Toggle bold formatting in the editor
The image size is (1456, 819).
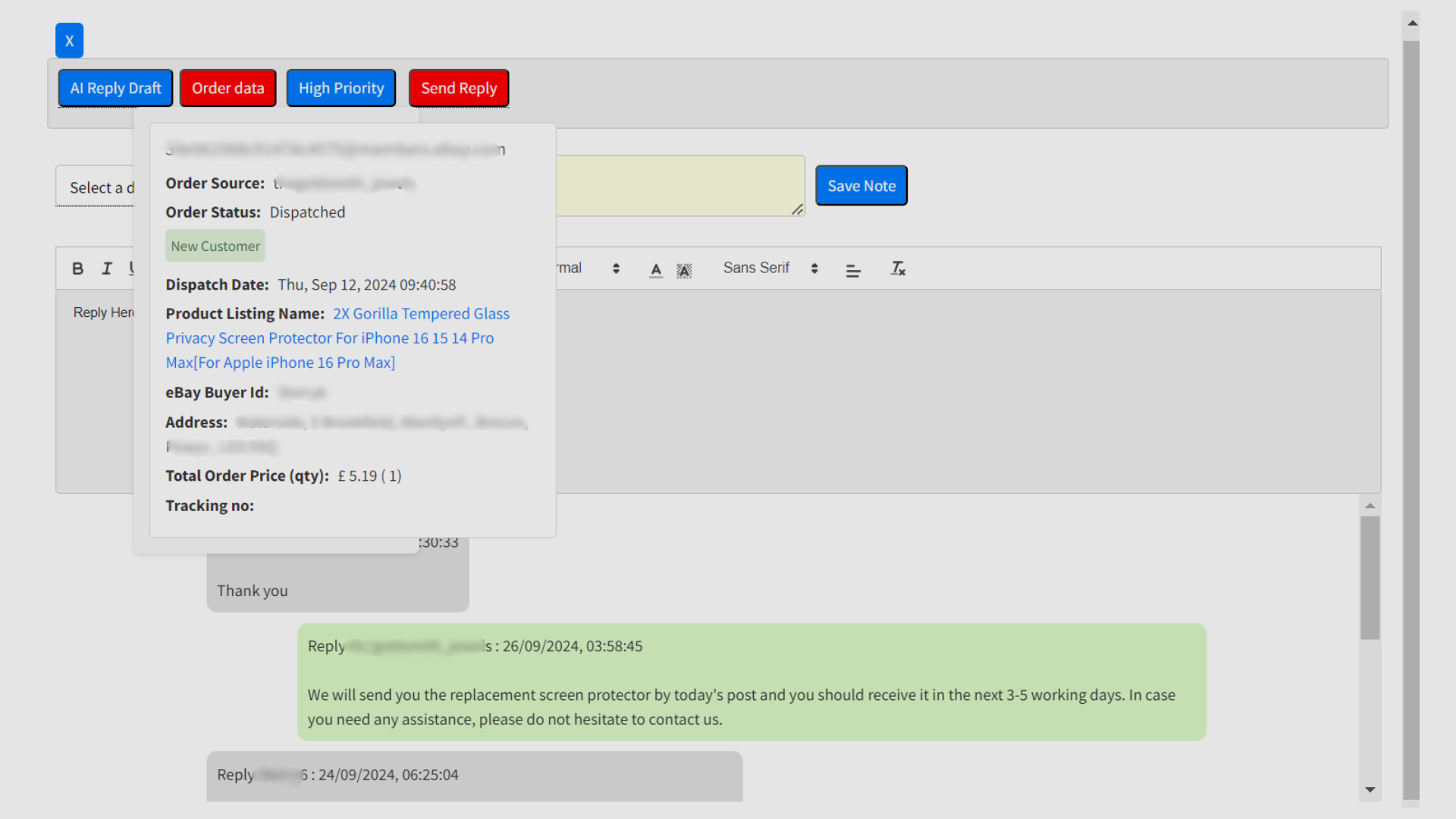[x=77, y=268]
